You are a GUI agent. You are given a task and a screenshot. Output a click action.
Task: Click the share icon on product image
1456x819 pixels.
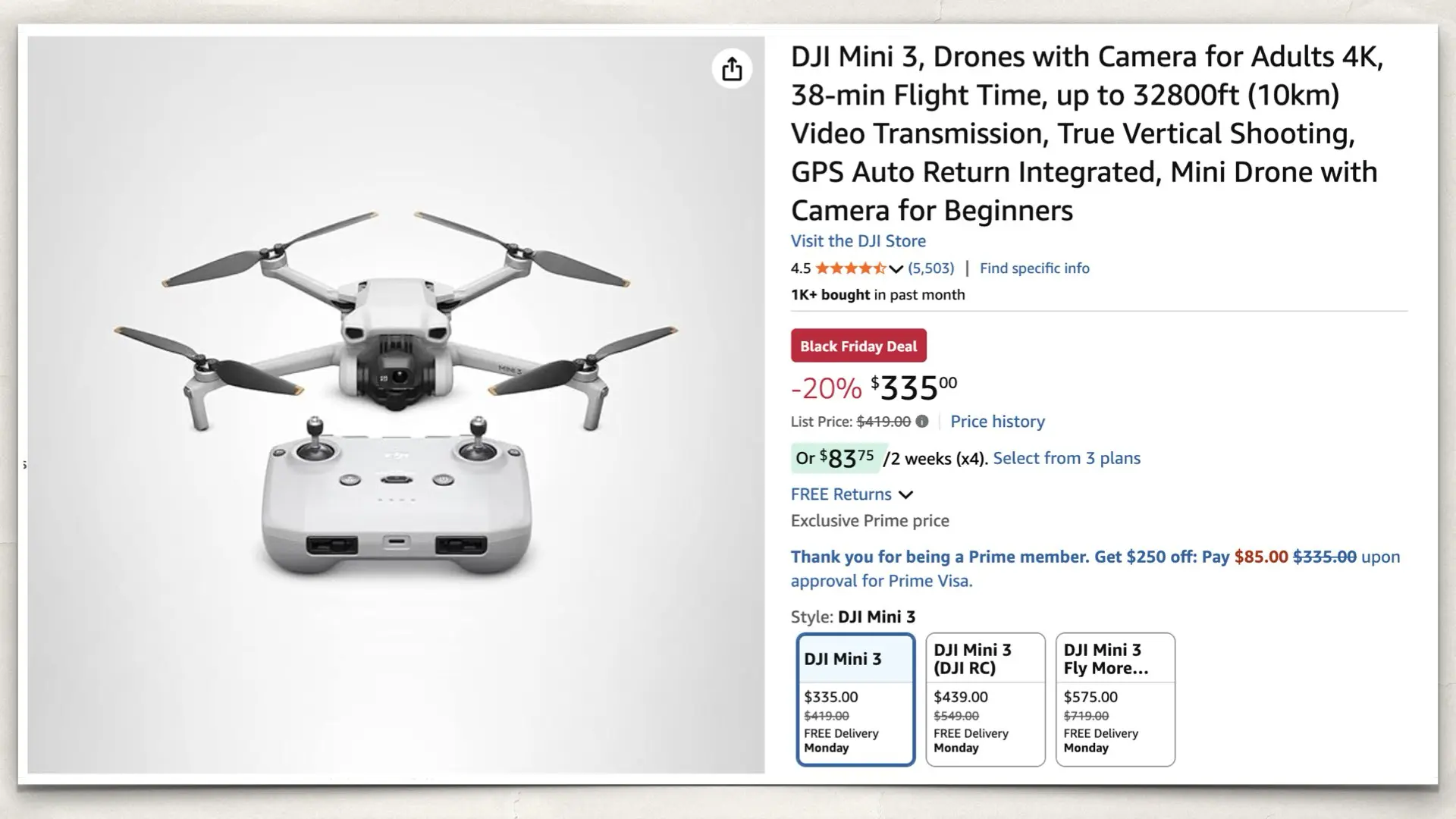point(731,68)
